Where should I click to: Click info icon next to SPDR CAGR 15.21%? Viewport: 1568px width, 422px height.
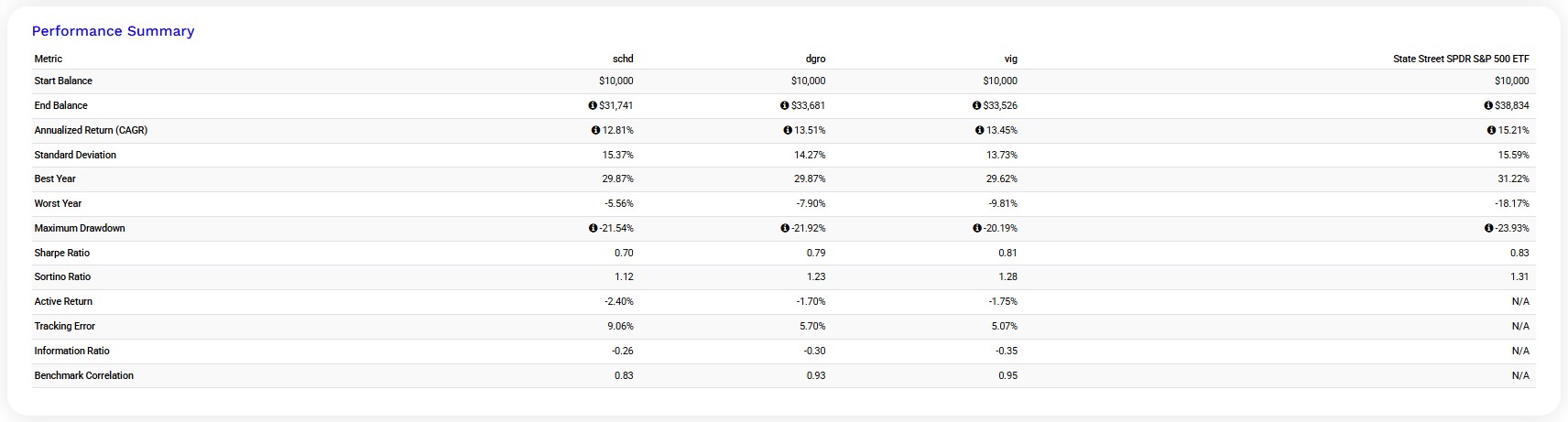pyautogui.click(x=1492, y=130)
